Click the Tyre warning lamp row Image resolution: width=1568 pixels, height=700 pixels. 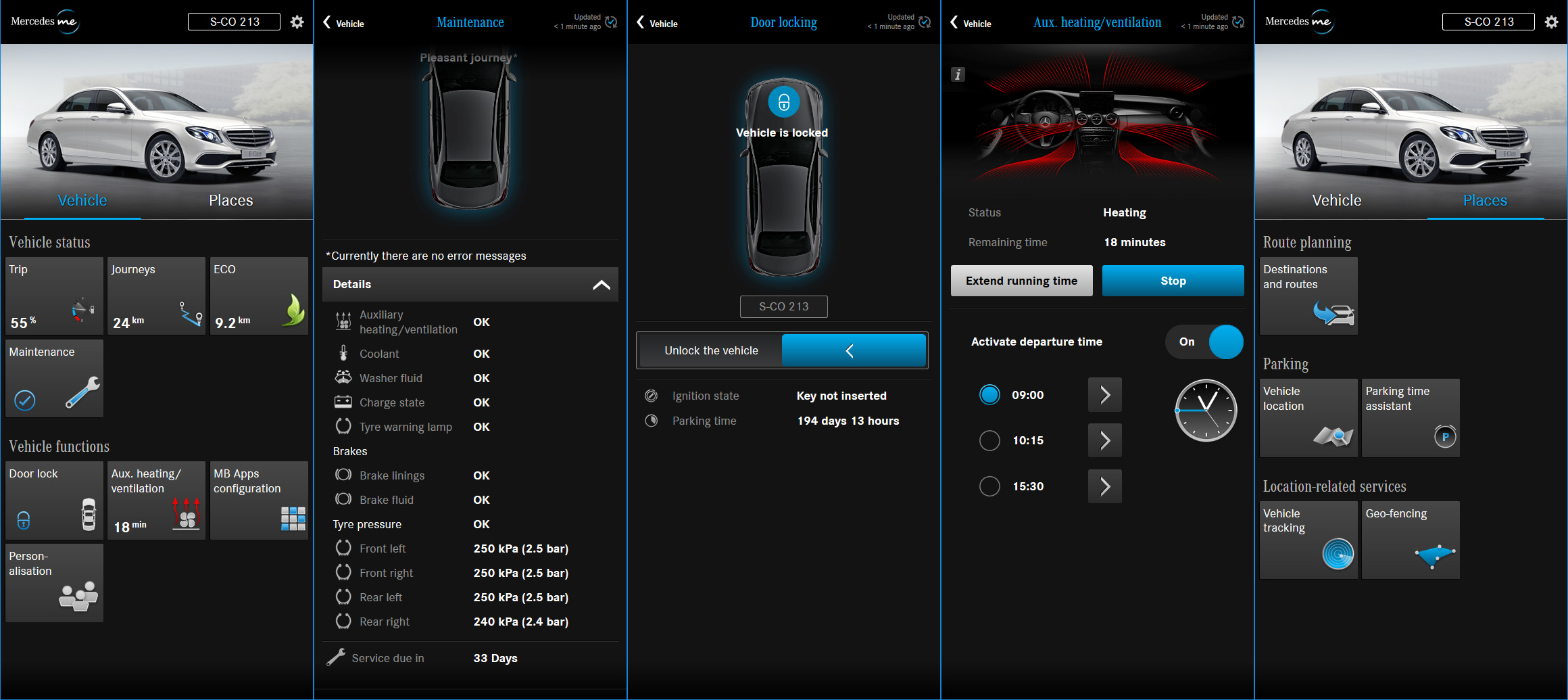(x=470, y=427)
